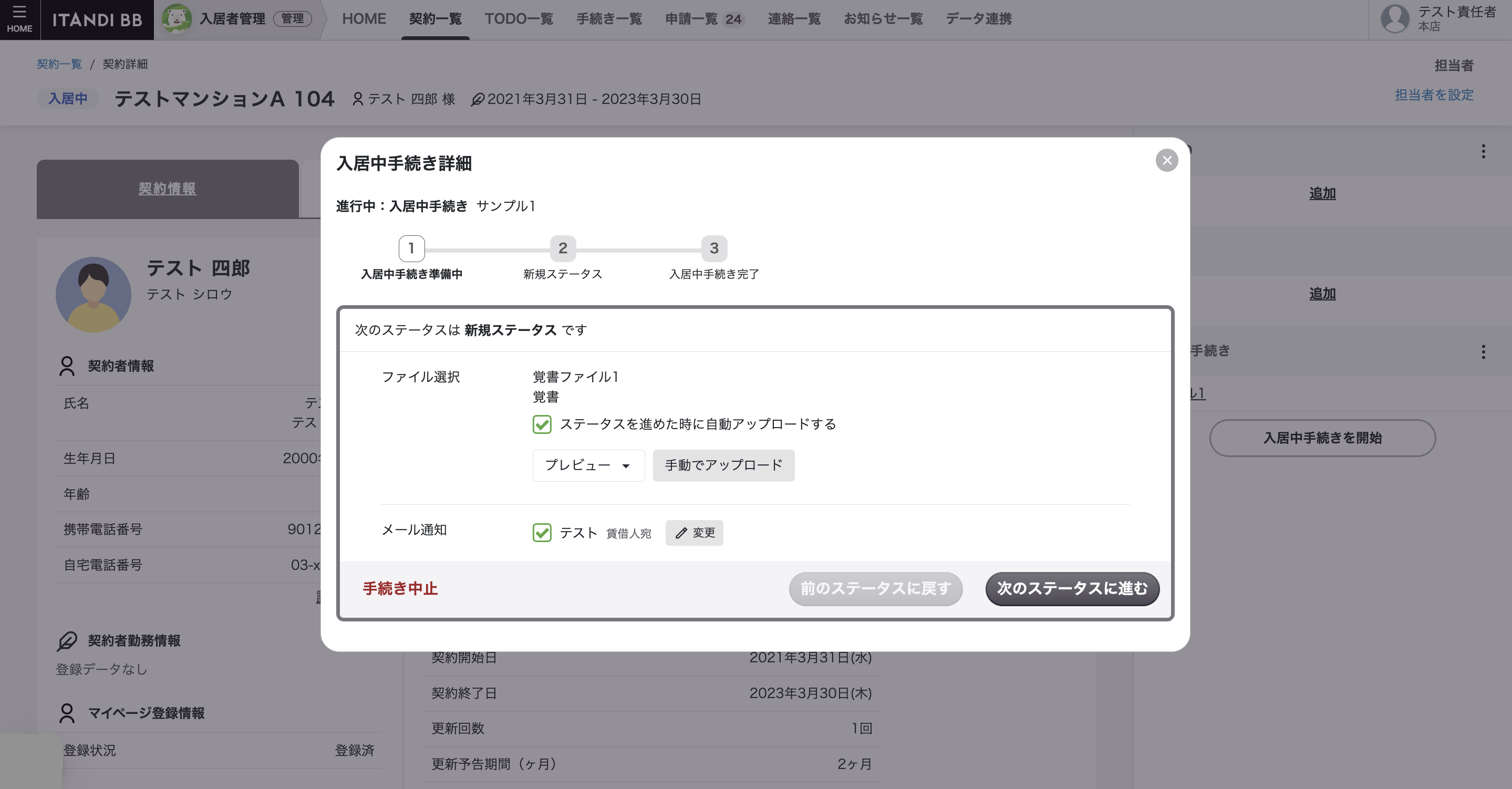Click the 変更 button for mail notification
The image size is (1512, 789).
(x=694, y=533)
